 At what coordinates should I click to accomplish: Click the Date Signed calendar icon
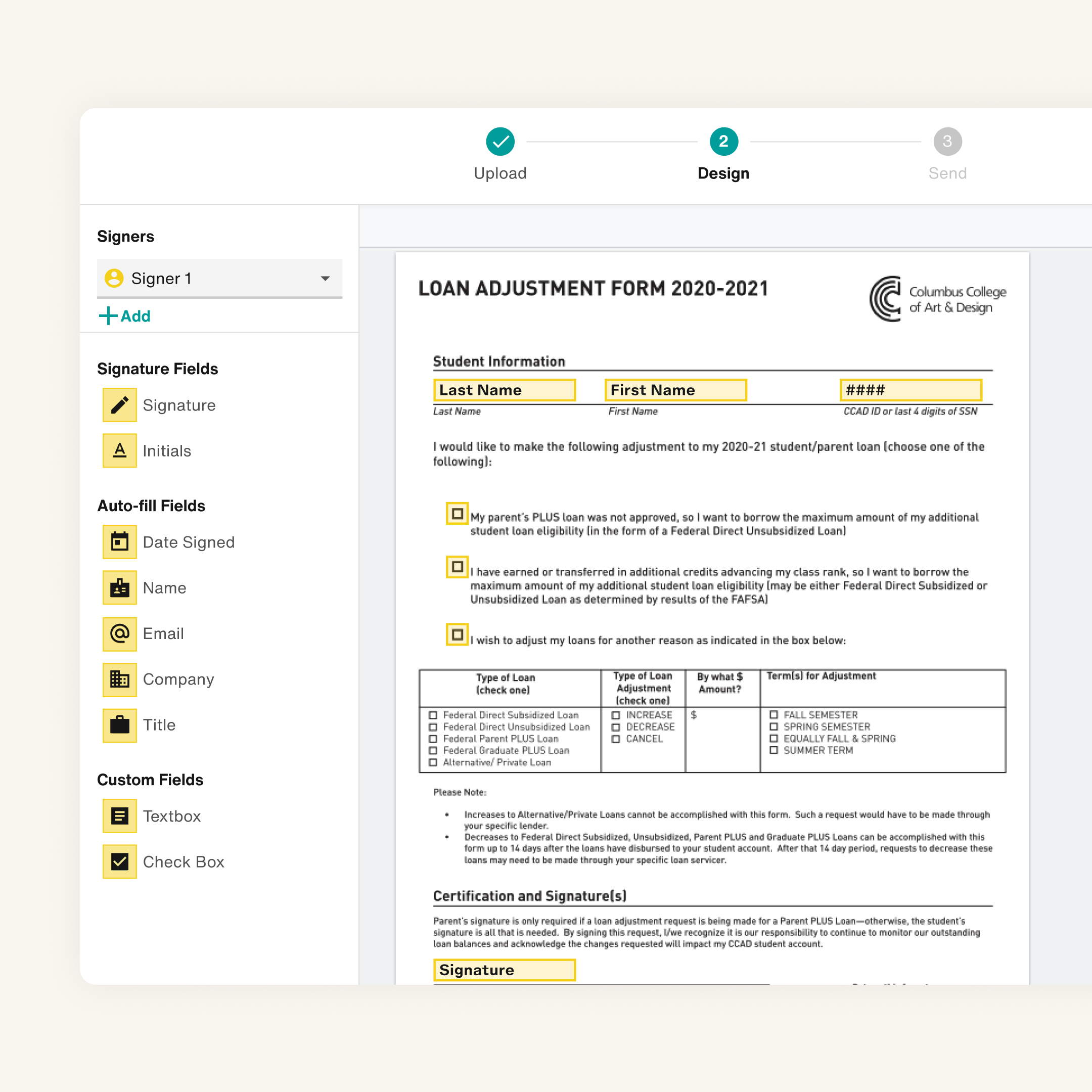119,541
